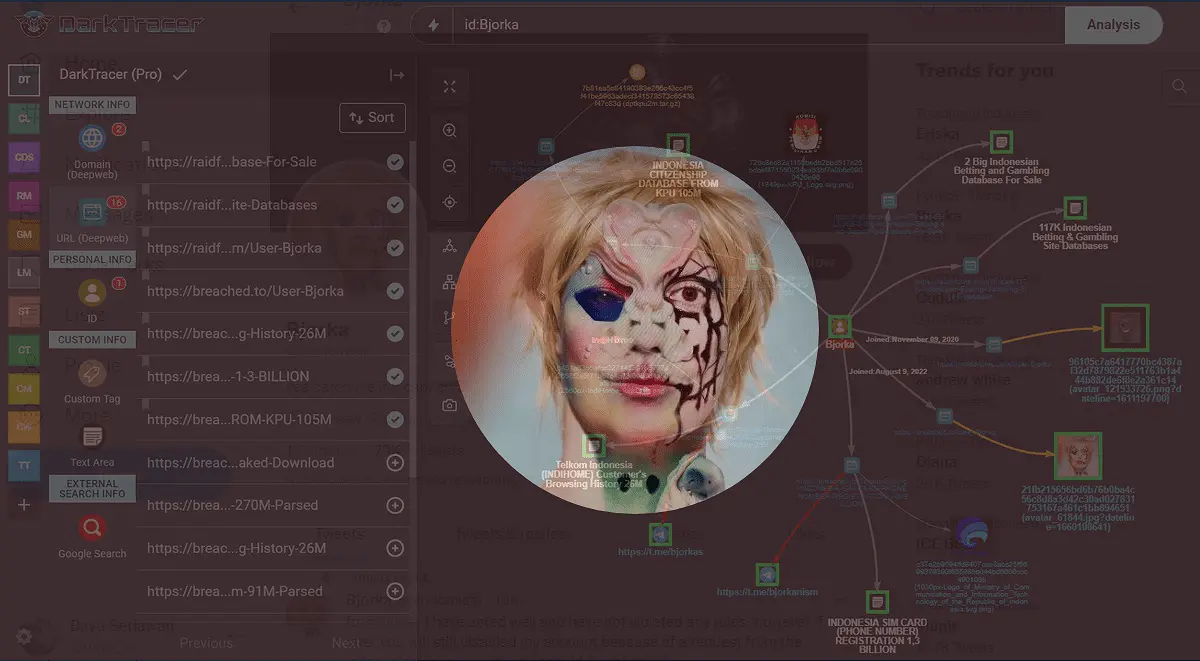Expand graph to fullscreen
The image size is (1200, 661).
click(x=450, y=87)
